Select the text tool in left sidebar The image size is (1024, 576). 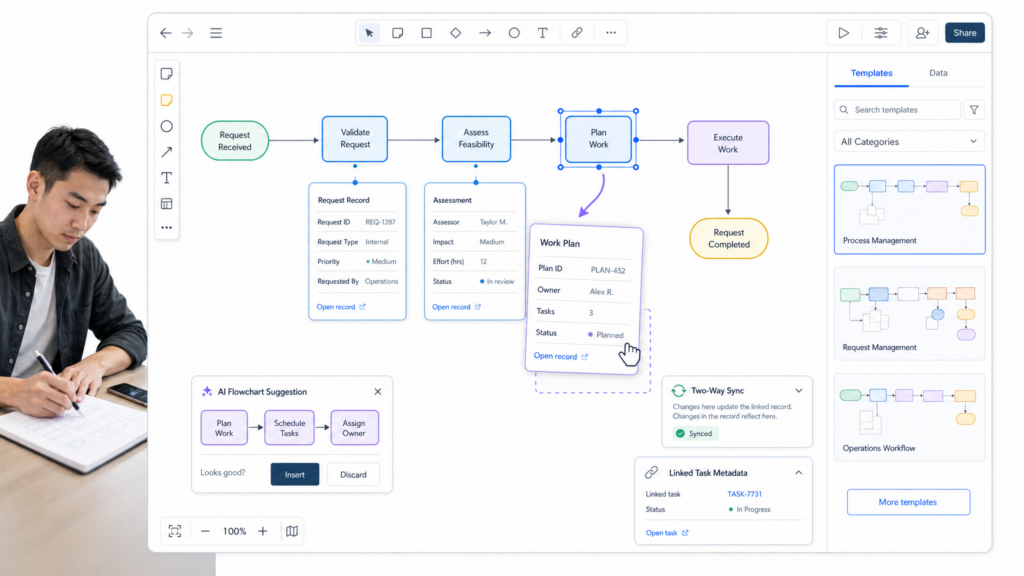click(x=167, y=178)
